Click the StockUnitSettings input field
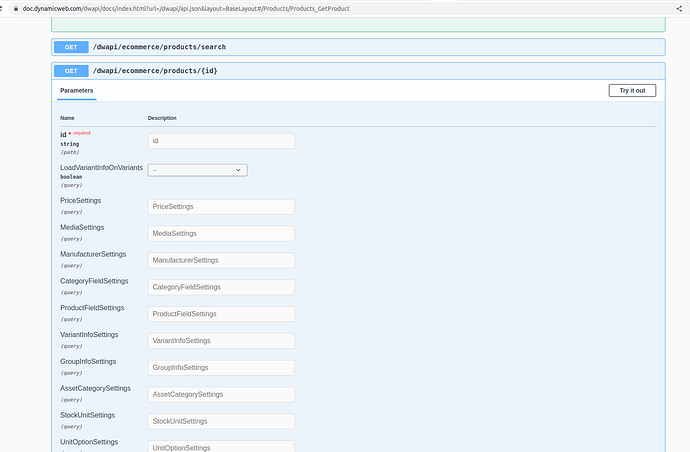Screen dimensions: 690x452 coord(221,422)
